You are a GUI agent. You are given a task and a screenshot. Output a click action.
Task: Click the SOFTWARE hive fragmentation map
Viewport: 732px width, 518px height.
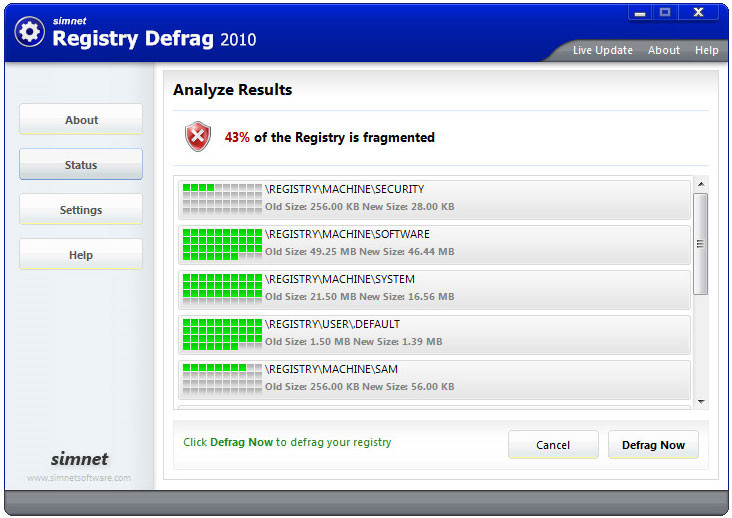pos(222,244)
